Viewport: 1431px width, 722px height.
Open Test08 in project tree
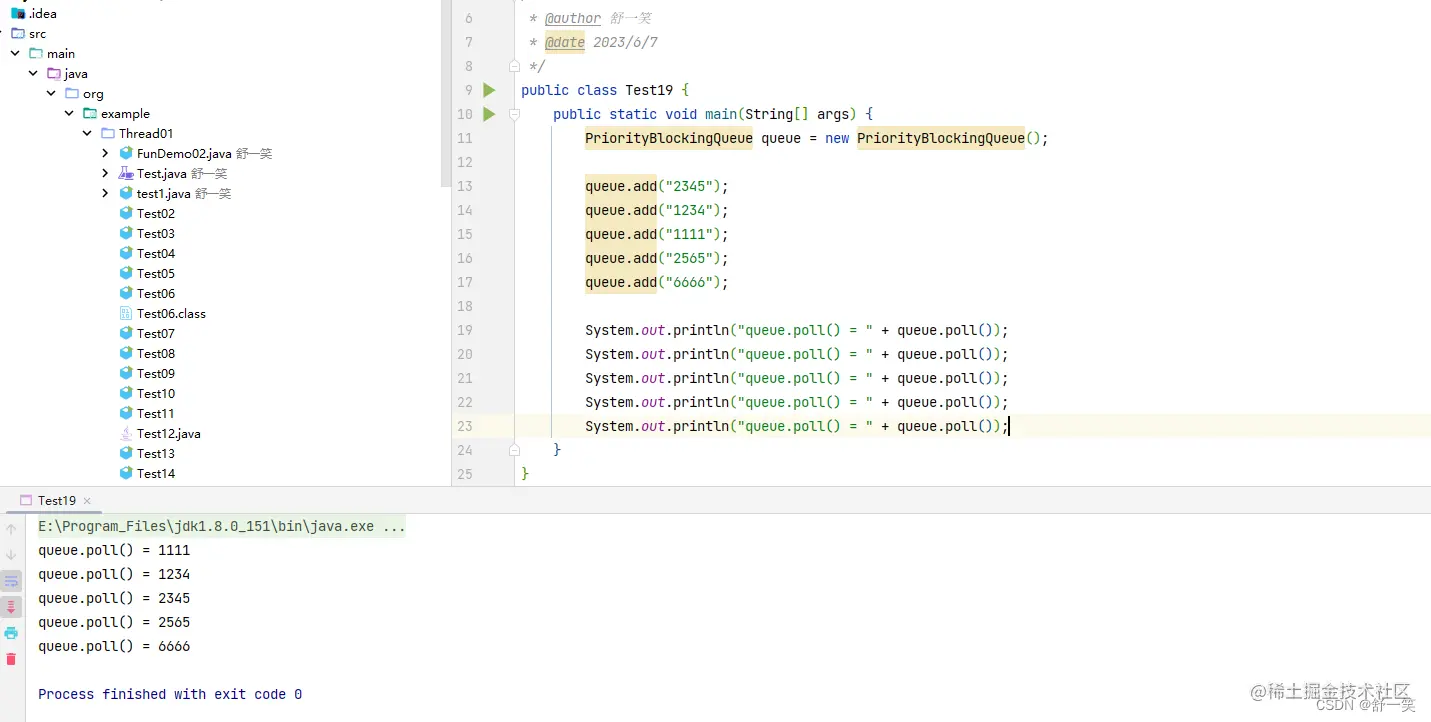(156, 353)
